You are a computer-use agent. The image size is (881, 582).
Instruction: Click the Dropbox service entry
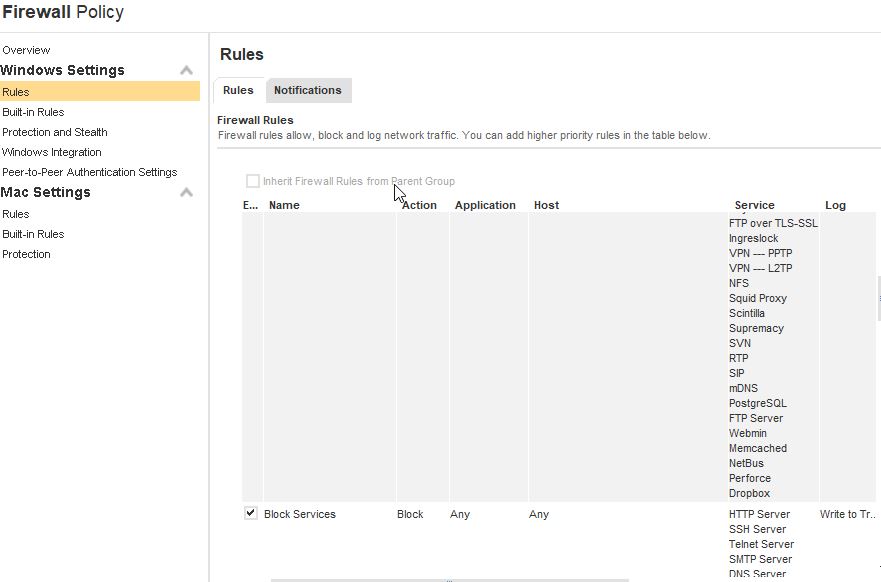(x=750, y=493)
